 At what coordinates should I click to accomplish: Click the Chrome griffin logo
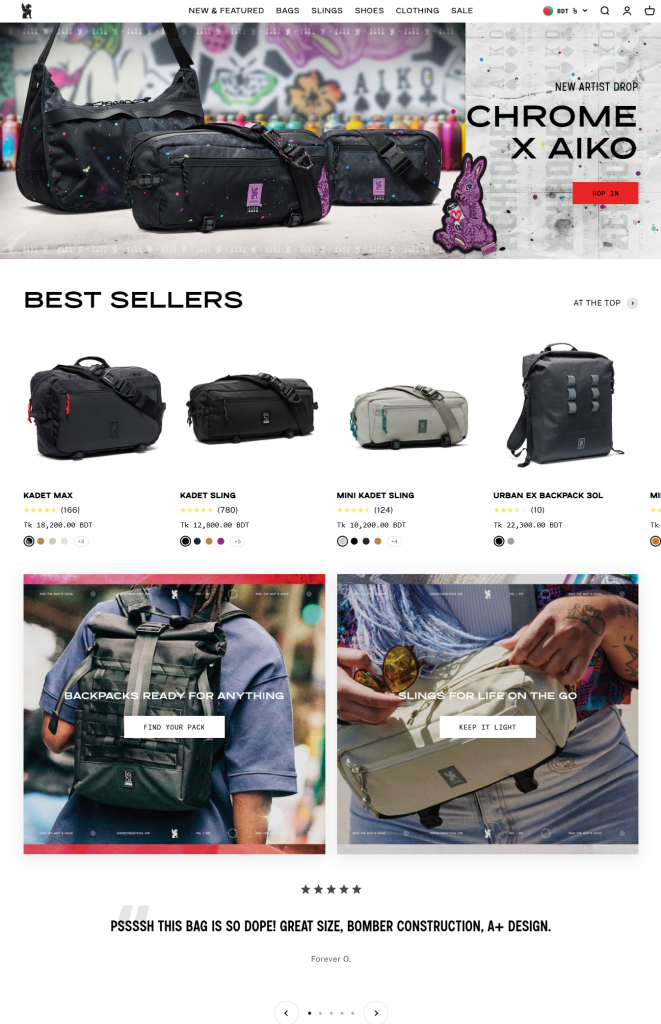click(x=27, y=10)
